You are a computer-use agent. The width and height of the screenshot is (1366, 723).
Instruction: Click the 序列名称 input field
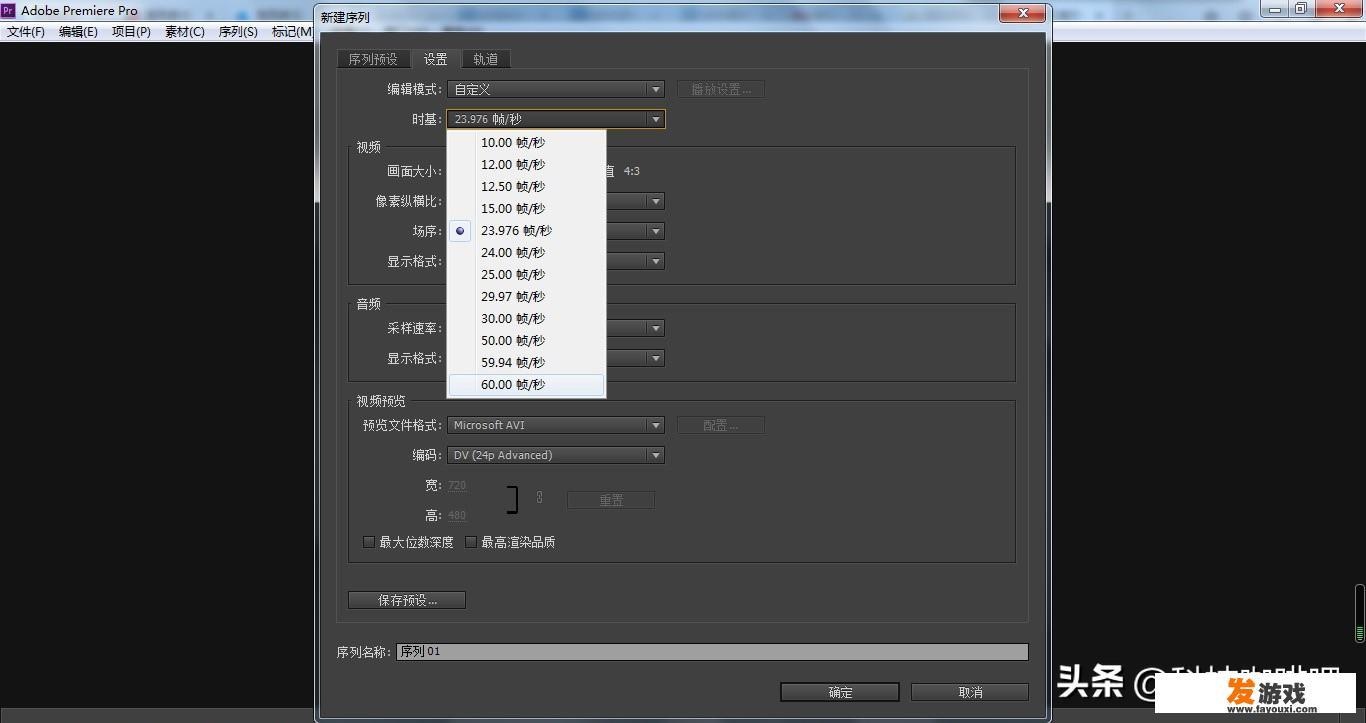(x=712, y=652)
